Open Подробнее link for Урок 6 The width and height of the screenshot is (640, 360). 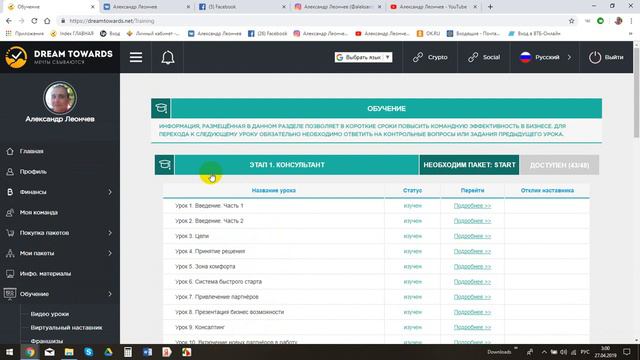click(472, 282)
